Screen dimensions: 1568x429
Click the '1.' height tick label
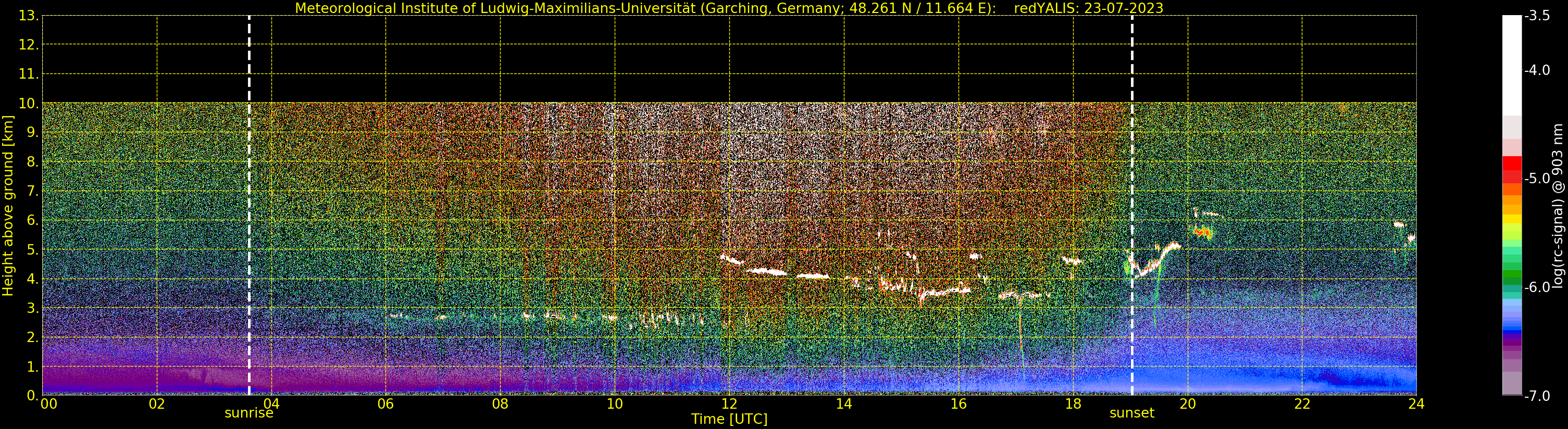pyautogui.click(x=32, y=367)
